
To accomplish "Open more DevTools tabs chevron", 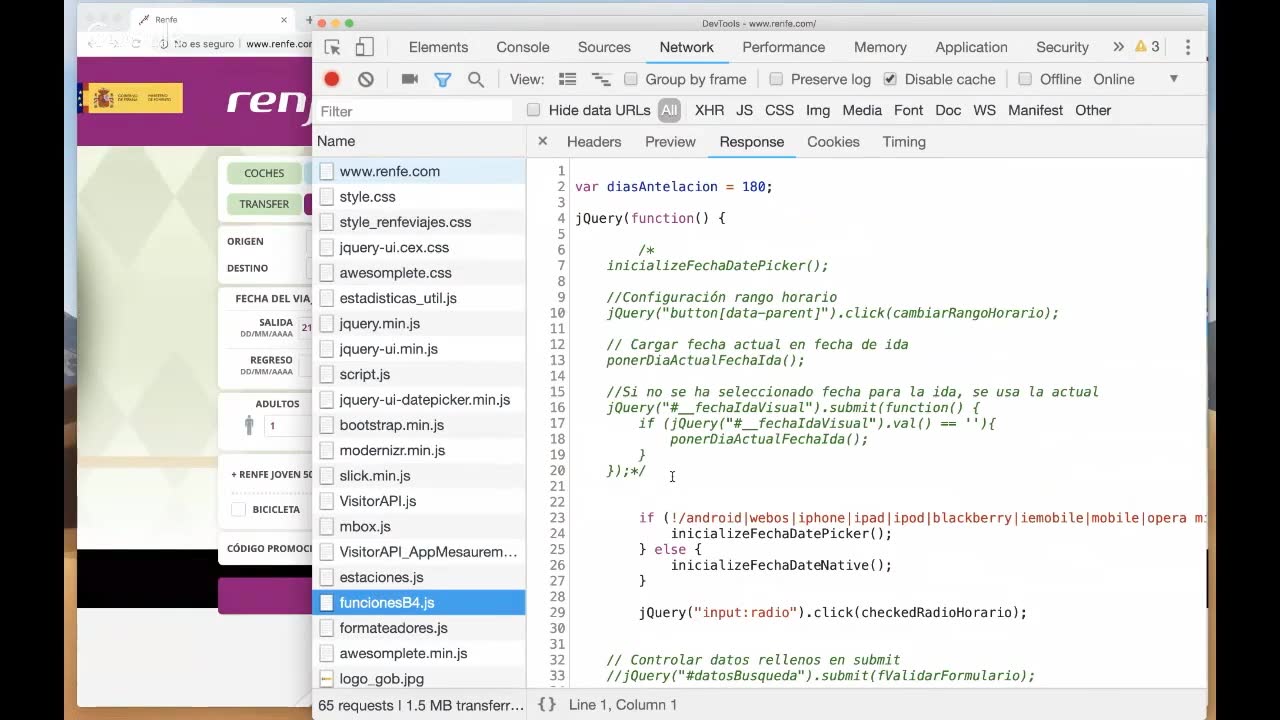I will pos(1118,47).
